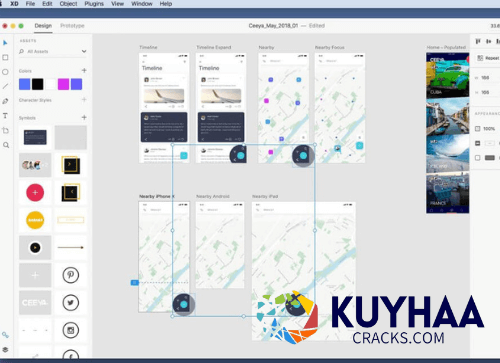
Task: Pick the magenta color swatch
Action: 63,84
